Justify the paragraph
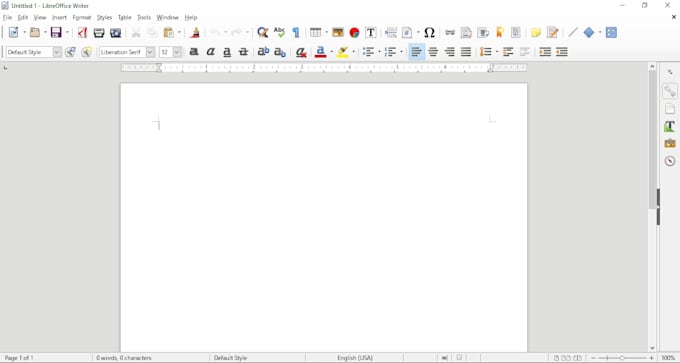 pos(466,52)
